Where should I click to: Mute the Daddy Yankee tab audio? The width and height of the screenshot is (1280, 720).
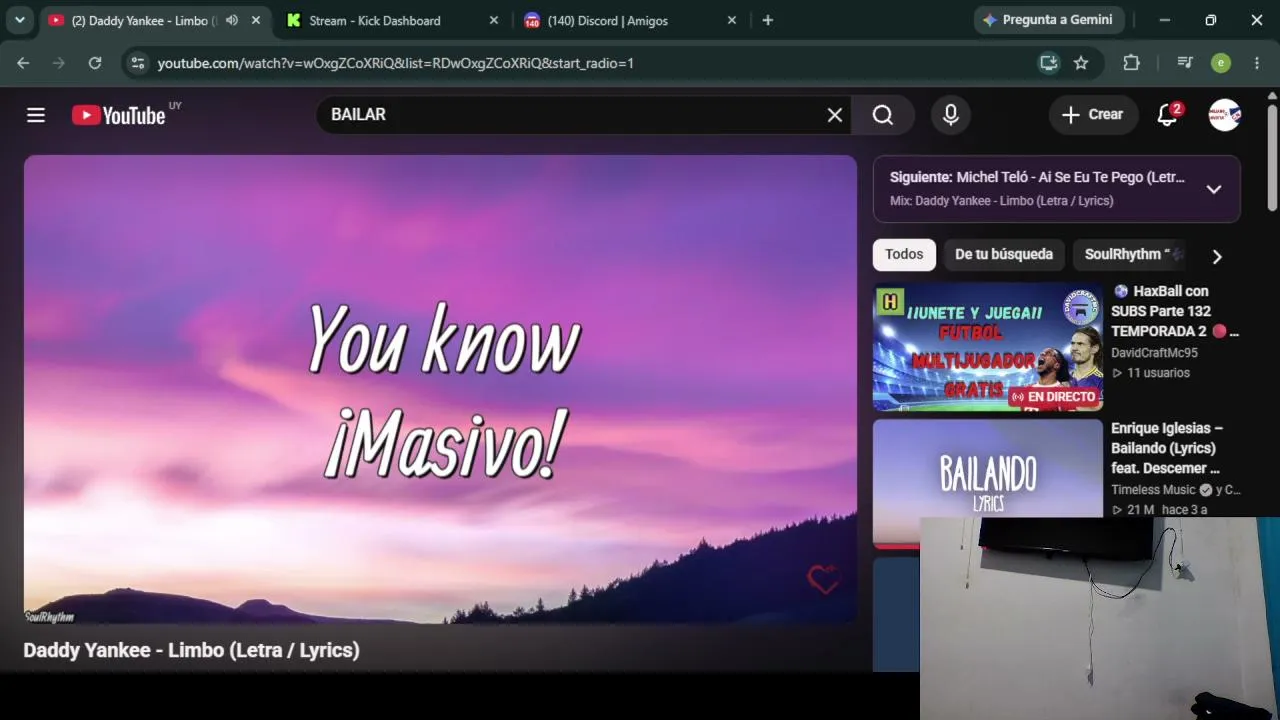click(x=232, y=20)
